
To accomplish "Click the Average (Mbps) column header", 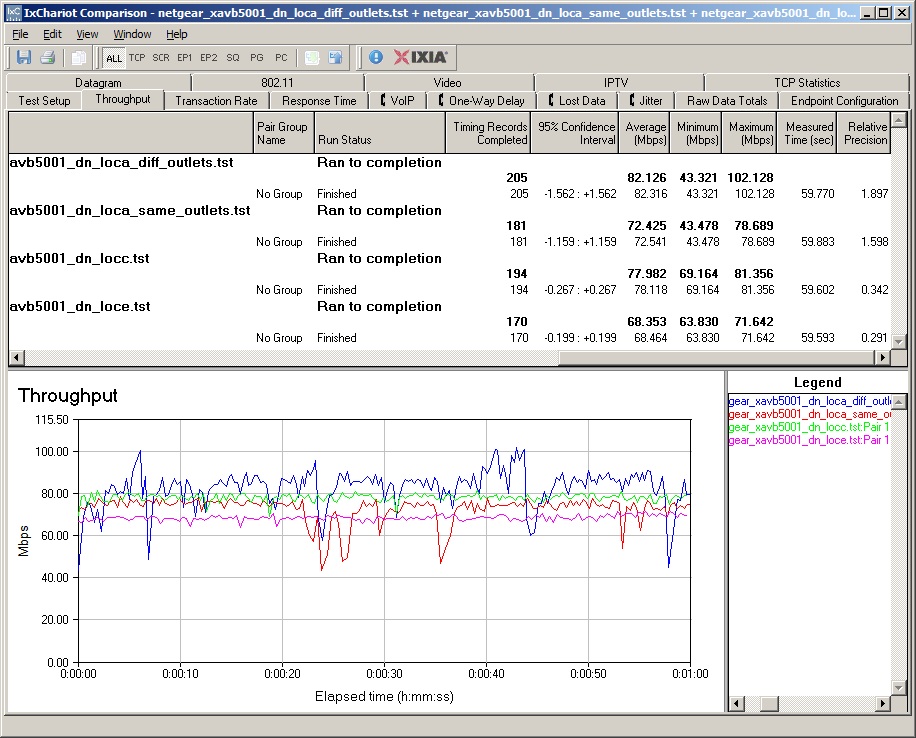I will coord(644,133).
